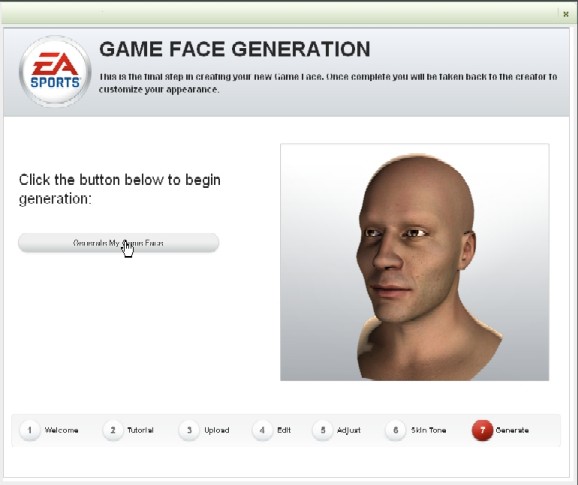Screen dimensions: 578x485
Task: Click the EA Sports logo
Action: click(x=55, y=71)
